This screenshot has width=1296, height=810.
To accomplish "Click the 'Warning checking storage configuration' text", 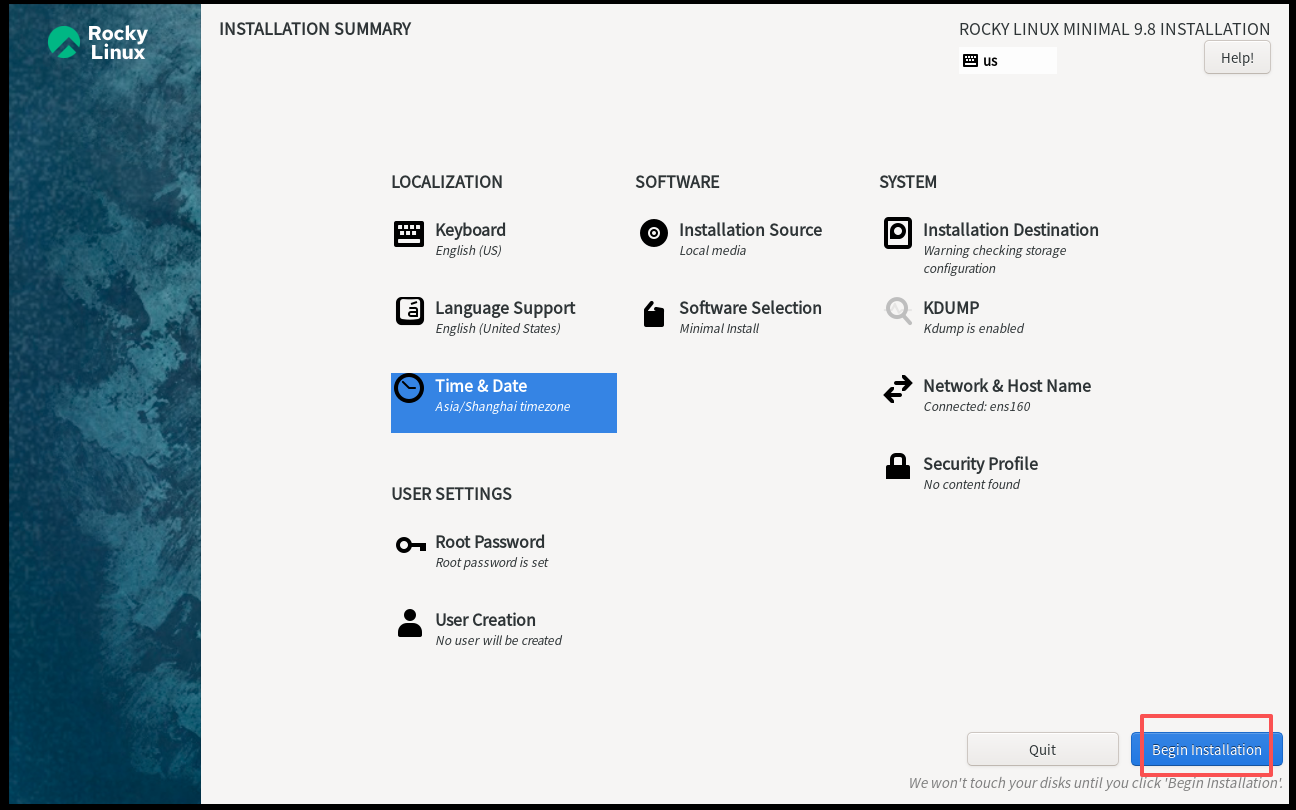I will (995, 260).
